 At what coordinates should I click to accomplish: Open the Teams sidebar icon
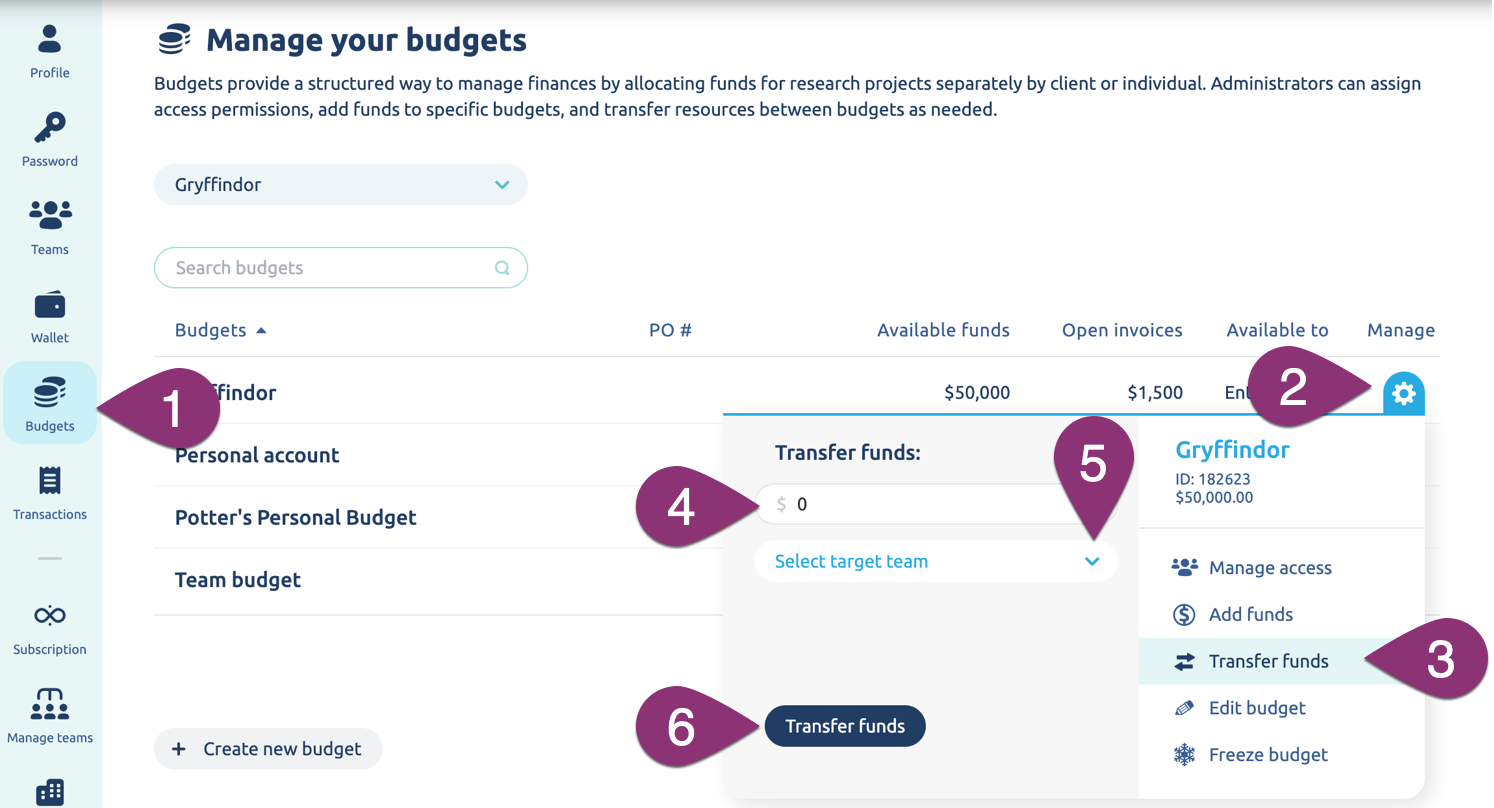point(49,214)
